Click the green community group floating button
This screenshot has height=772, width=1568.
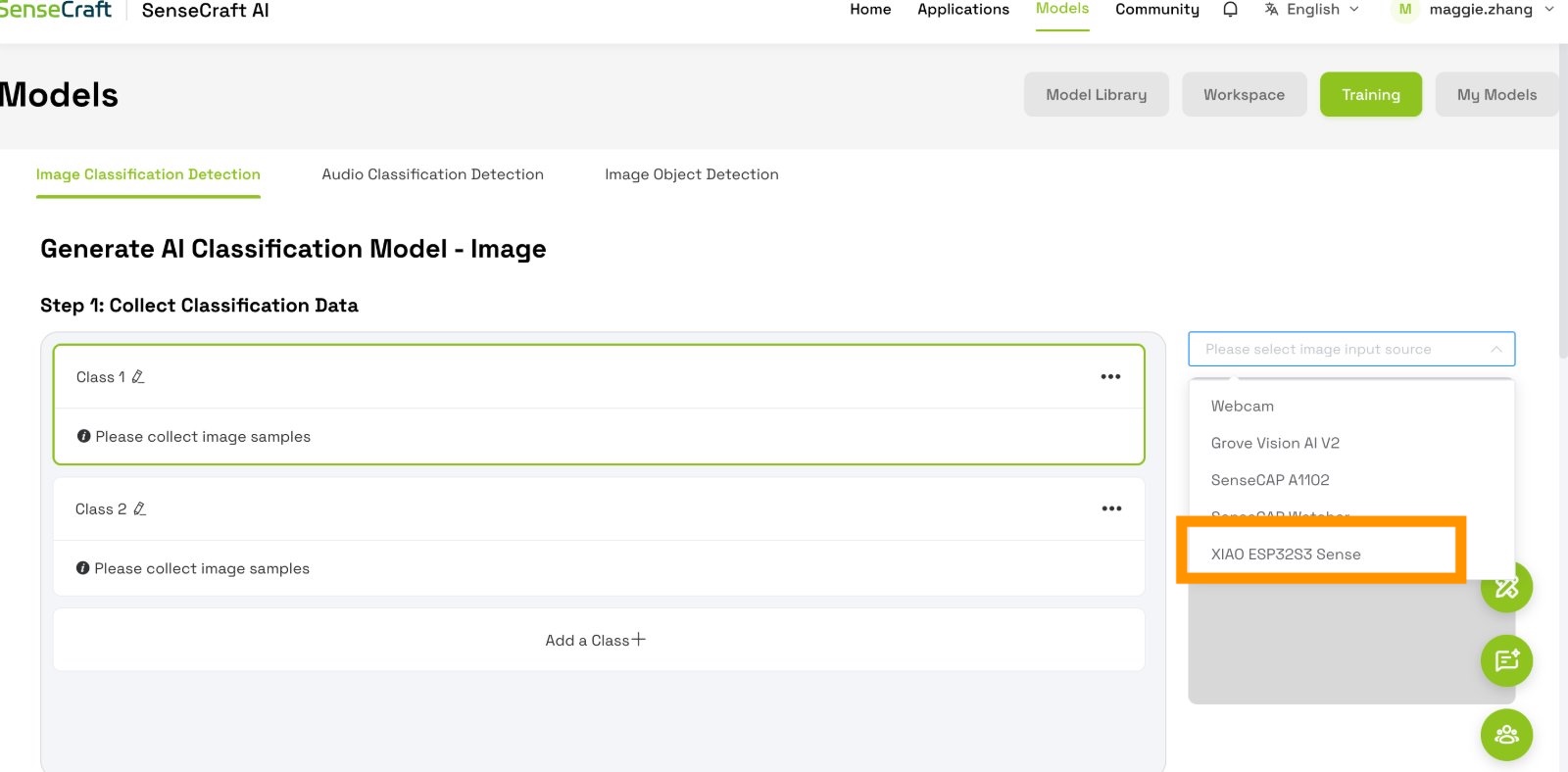click(x=1506, y=735)
